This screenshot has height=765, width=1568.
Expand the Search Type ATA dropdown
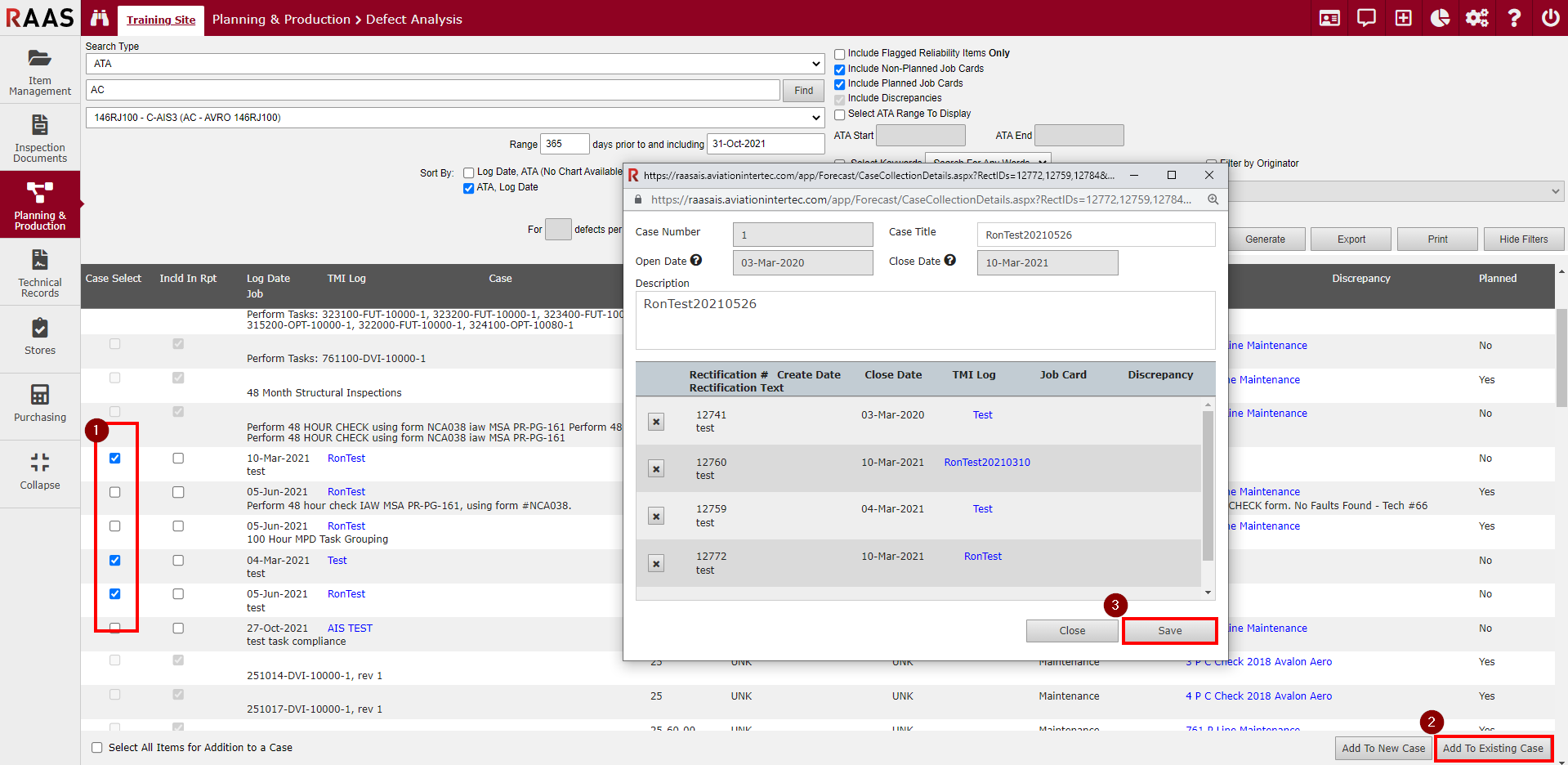click(x=453, y=64)
